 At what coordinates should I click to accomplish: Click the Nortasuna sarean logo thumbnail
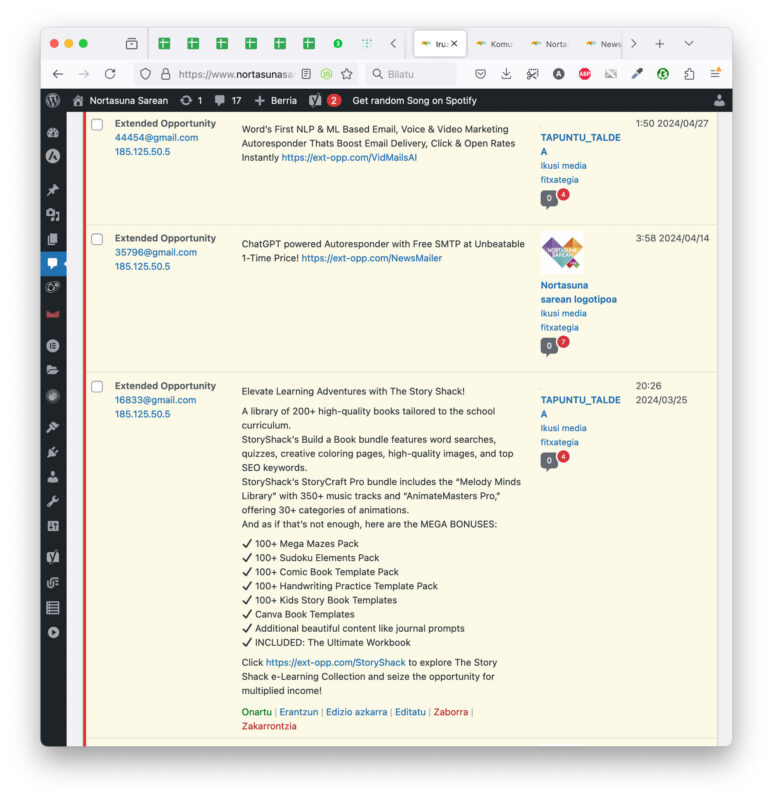[562, 252]
